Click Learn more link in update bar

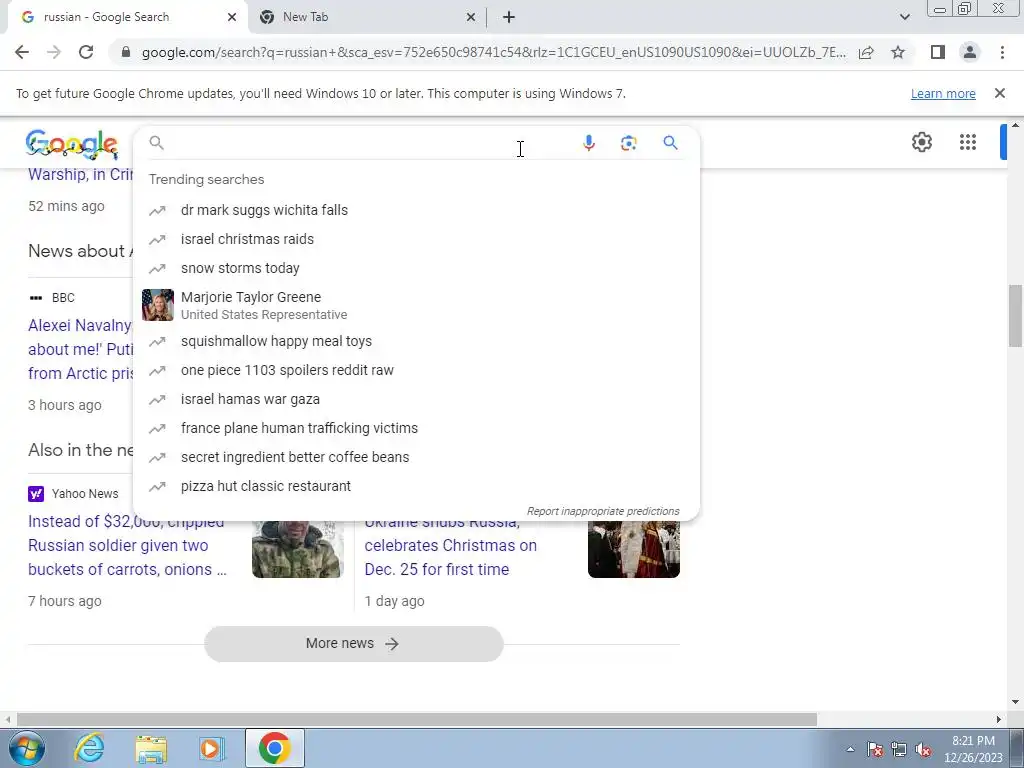[x=943, y=93]
